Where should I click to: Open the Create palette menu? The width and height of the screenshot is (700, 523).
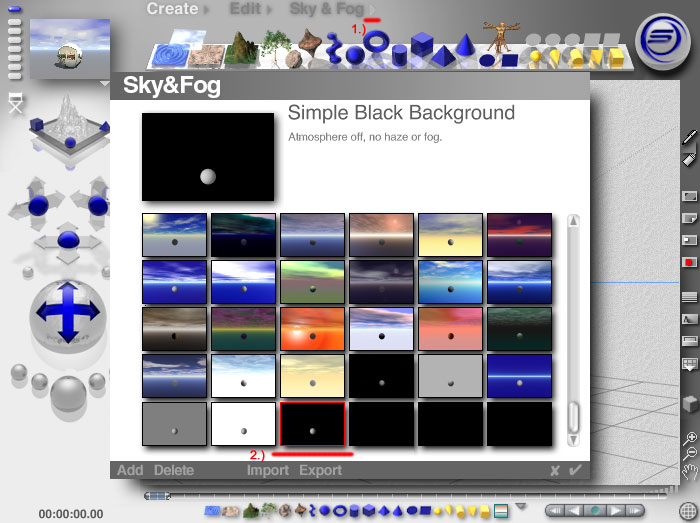173,9
